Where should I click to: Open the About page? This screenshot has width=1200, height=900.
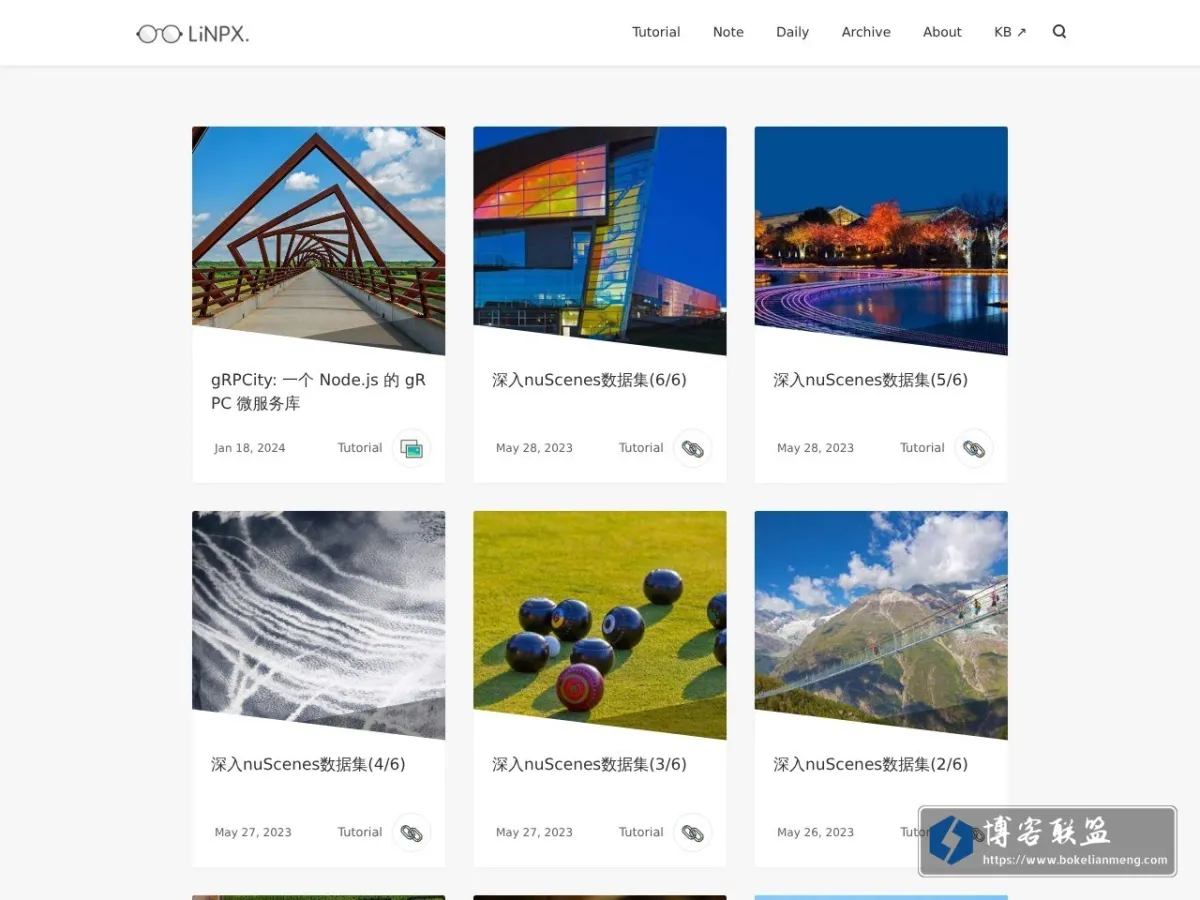pyautogui.click(x=942, y=32)
